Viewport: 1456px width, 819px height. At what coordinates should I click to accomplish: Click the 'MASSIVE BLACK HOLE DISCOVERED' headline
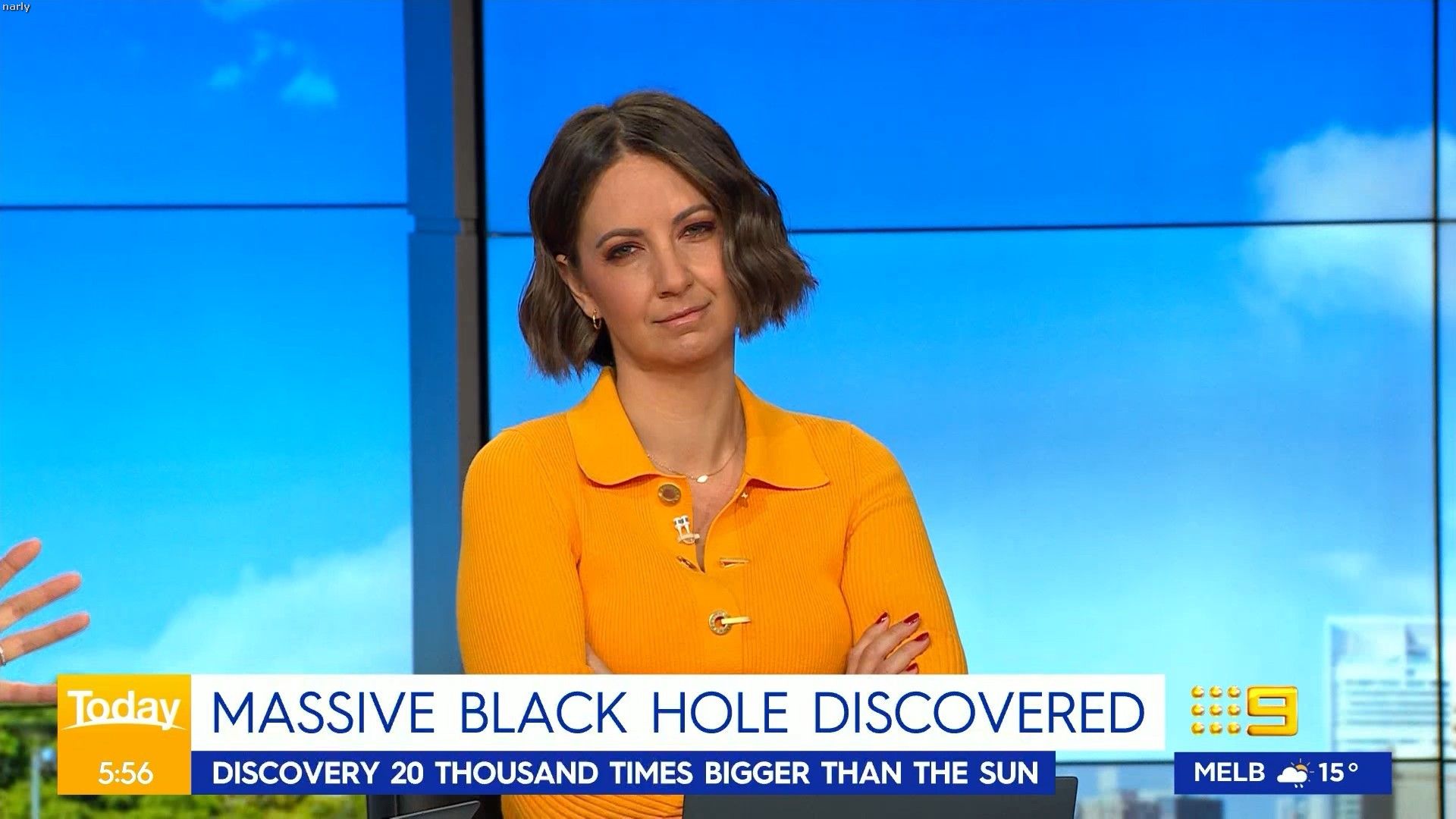(677, 712)
